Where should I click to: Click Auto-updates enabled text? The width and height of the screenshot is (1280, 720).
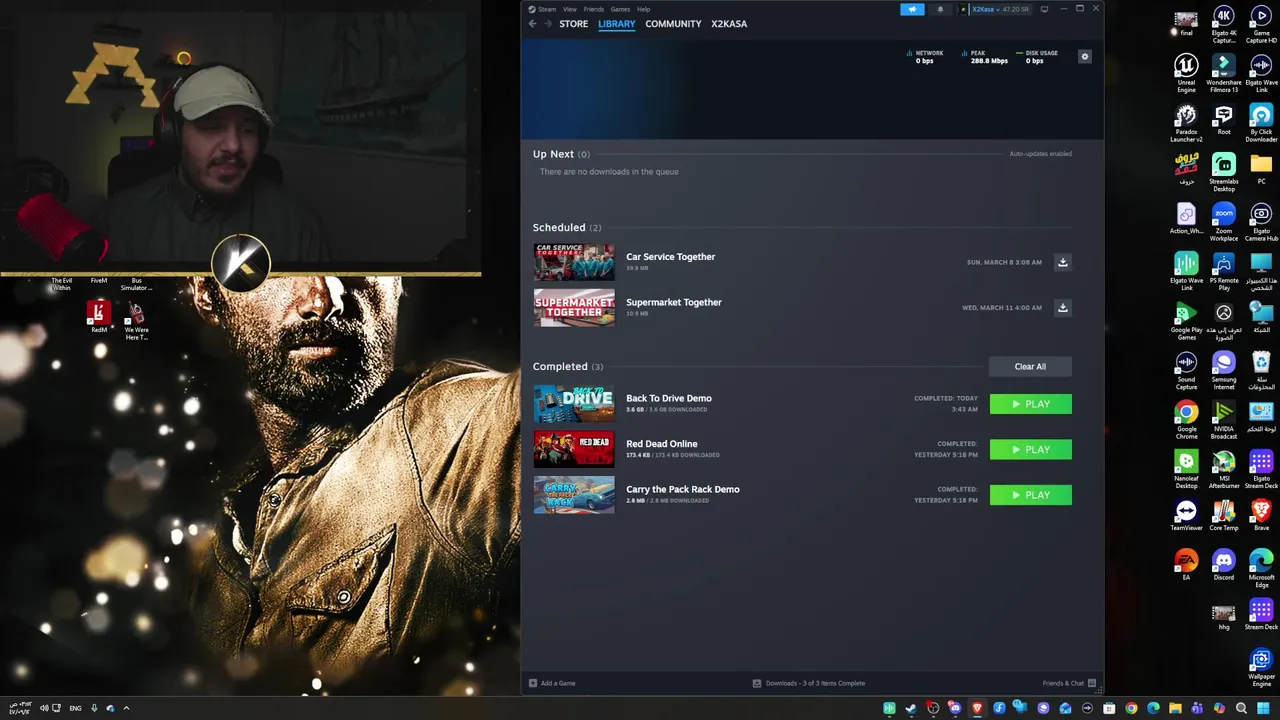pyautogui.click(x=1040, y=154)
